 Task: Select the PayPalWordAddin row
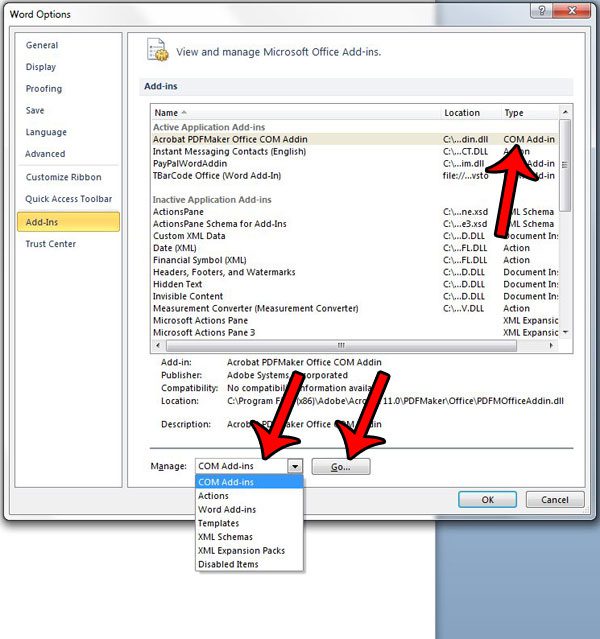click(x=355, y=164)
